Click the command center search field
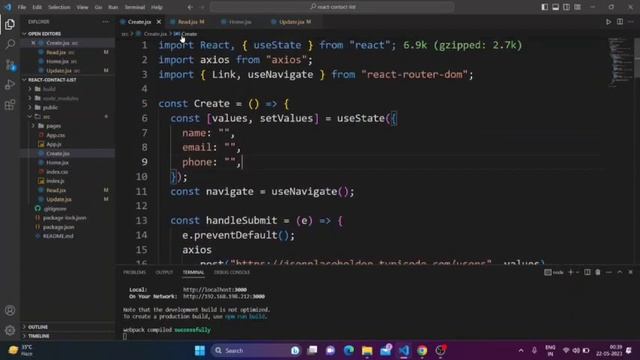The height and width of the screenshot is (360, 640). [x=332, y=7]
